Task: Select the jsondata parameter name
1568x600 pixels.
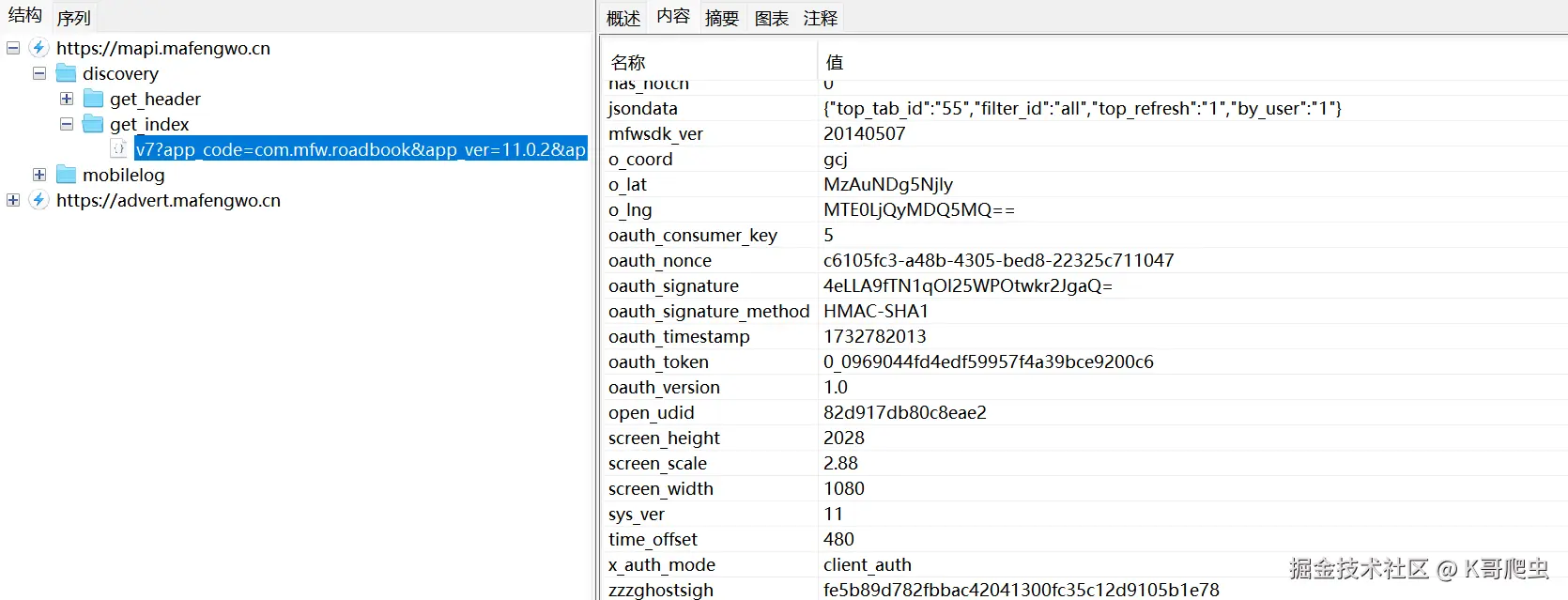Action: point(643,108)
